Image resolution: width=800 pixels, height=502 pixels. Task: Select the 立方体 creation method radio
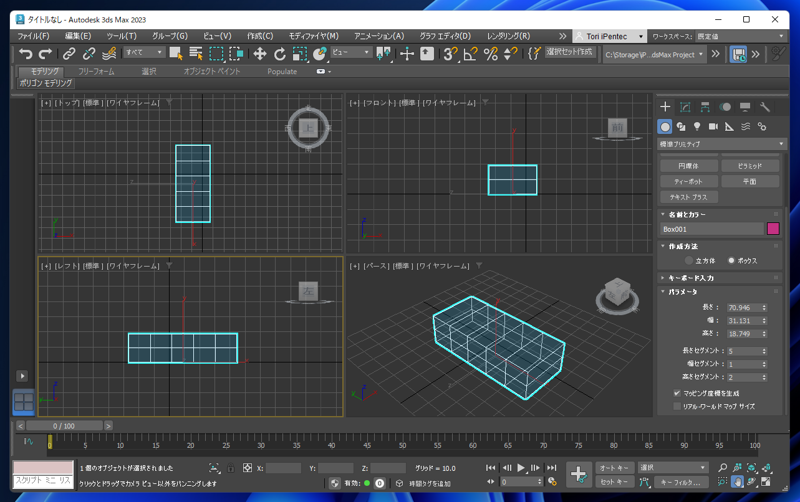point(689,261)
